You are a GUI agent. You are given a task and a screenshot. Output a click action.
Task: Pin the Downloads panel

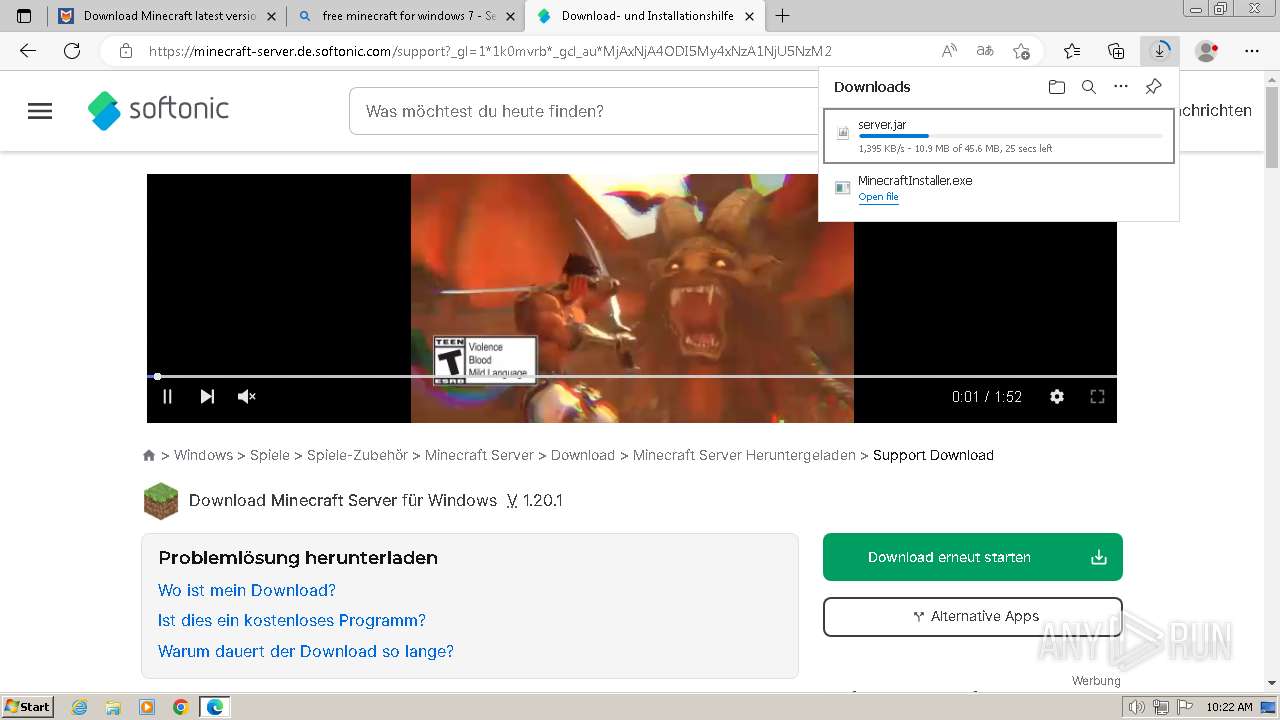pos(1153,87)
